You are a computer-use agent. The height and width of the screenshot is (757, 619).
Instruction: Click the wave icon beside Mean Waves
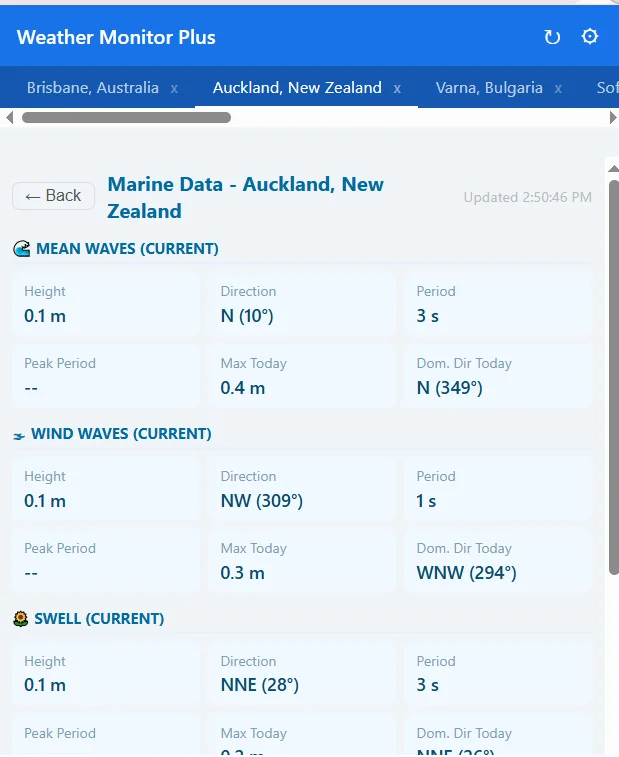(x=21, y=249)
